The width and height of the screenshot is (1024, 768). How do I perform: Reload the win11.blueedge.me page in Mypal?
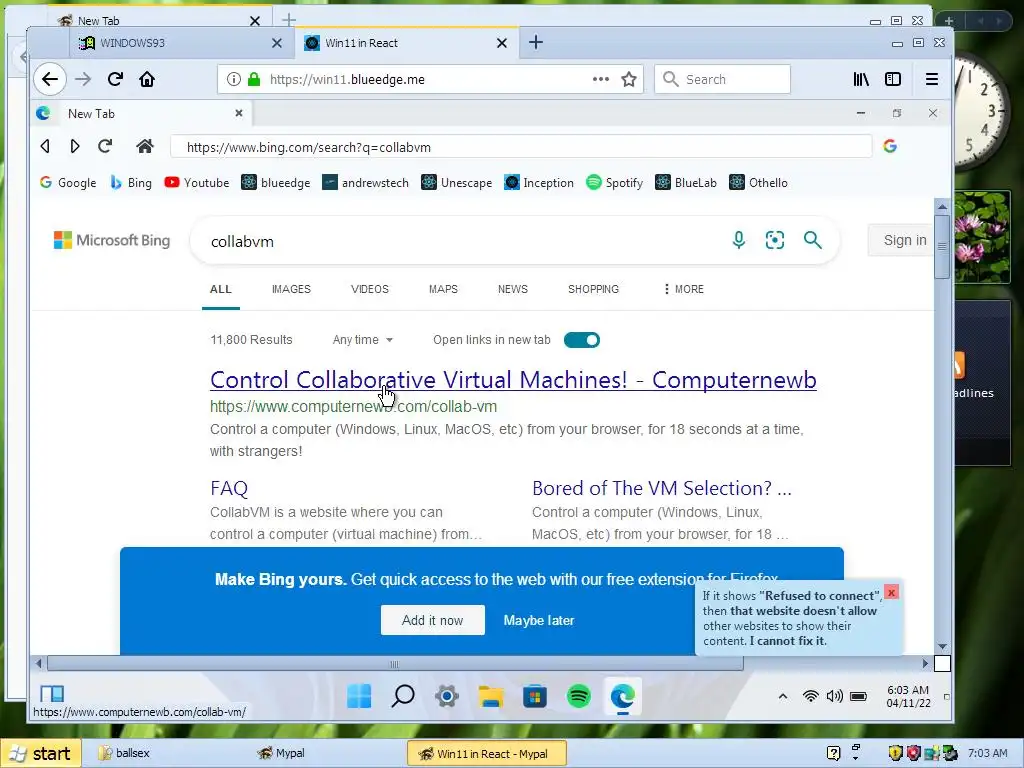point(115,79)
